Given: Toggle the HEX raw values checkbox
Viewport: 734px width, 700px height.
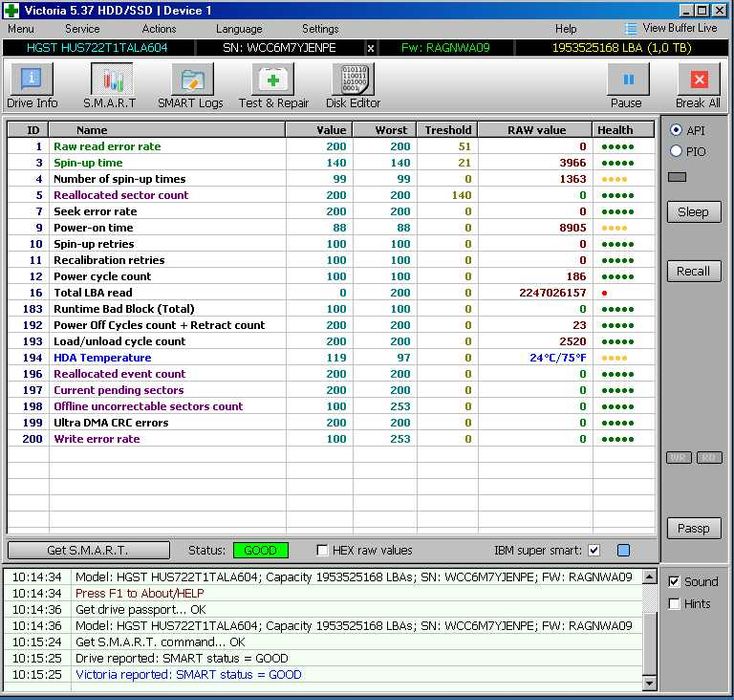Looking at the screenshot, I should pyautogui.click(x=322, y=550).
